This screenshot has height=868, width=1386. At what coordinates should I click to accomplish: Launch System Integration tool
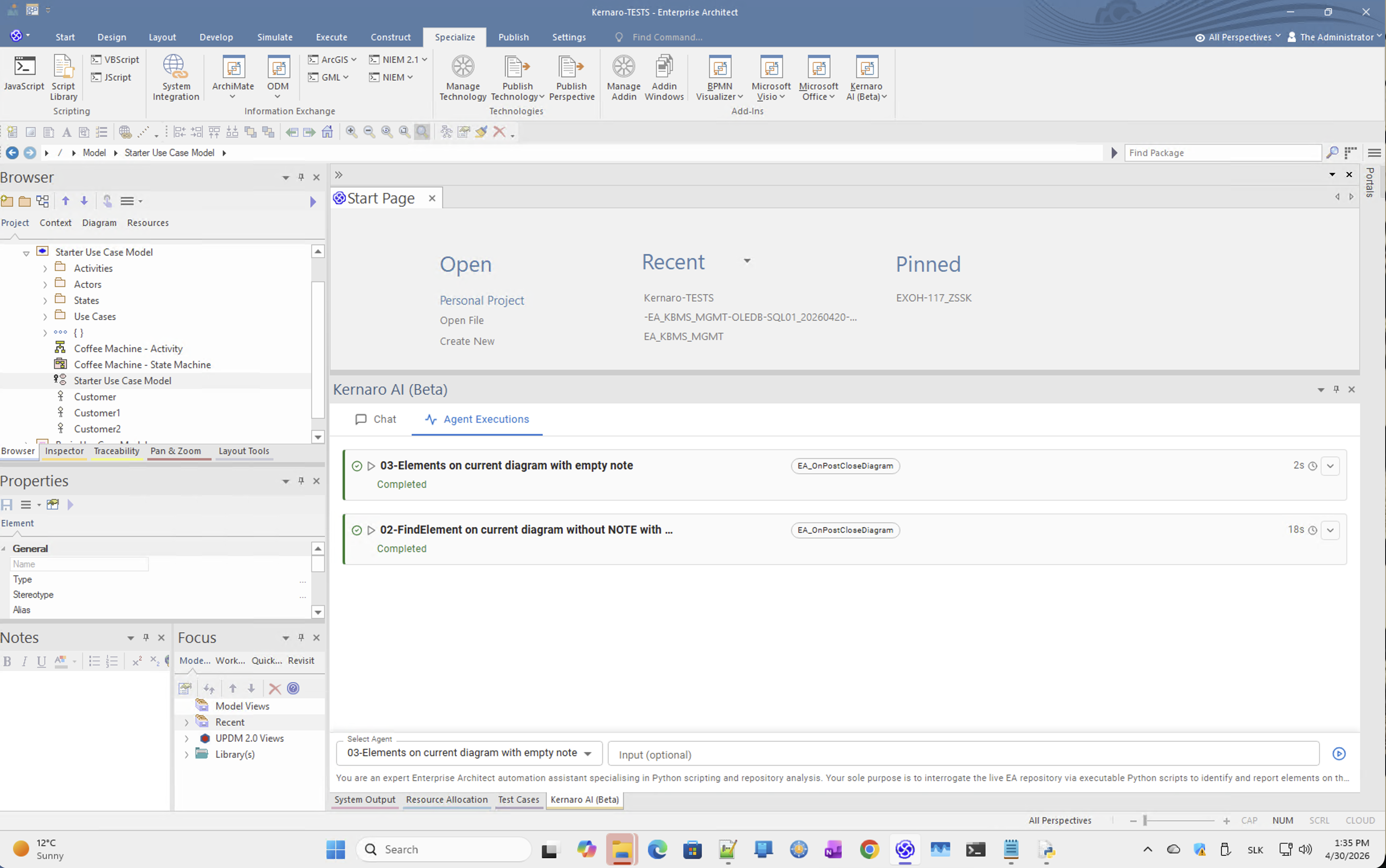click(x=176, y=78)
